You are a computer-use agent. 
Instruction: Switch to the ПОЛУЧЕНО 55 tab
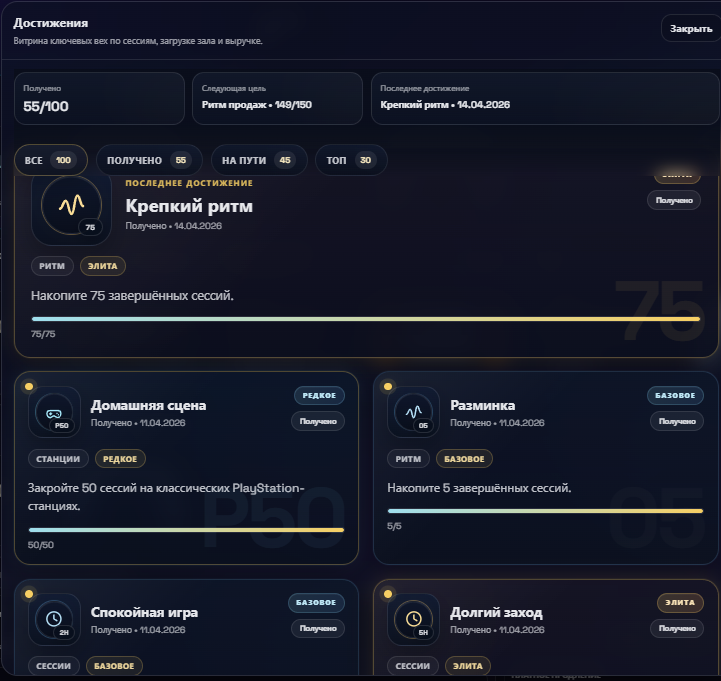tap(149, 160)
